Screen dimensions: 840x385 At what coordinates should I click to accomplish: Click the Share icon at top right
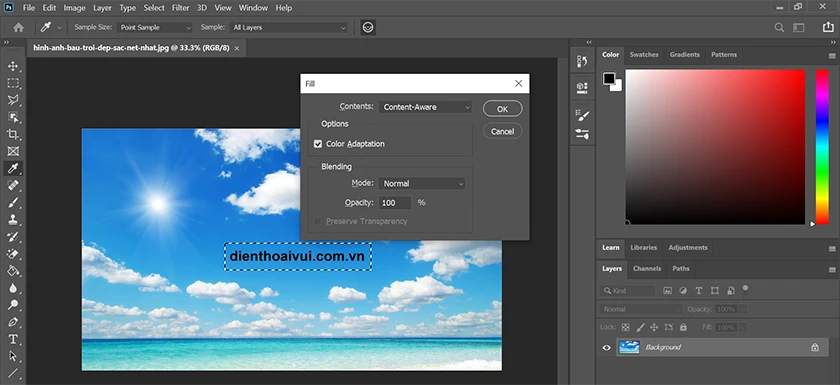coord(828,27)
